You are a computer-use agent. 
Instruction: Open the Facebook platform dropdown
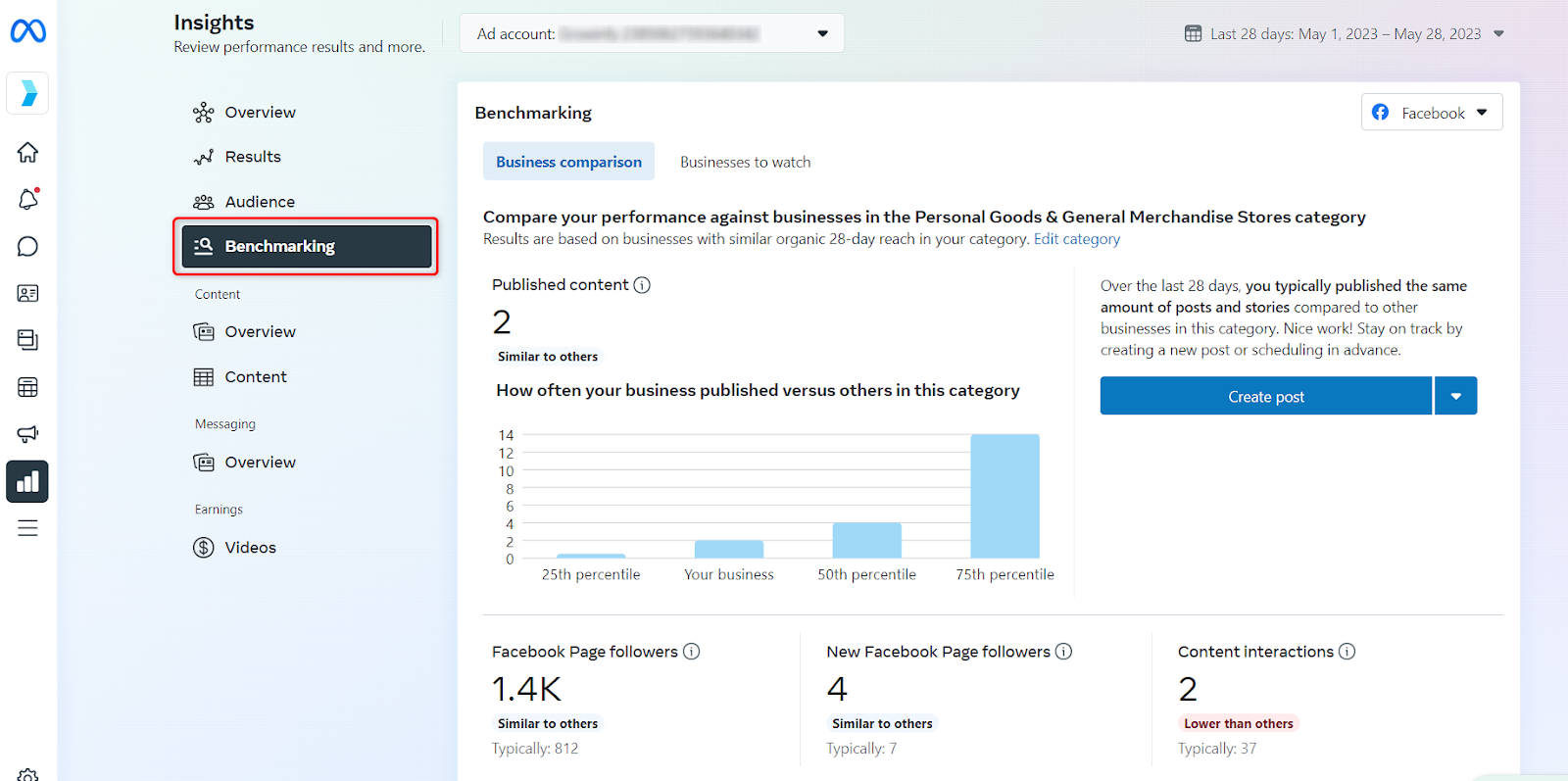1432,113
